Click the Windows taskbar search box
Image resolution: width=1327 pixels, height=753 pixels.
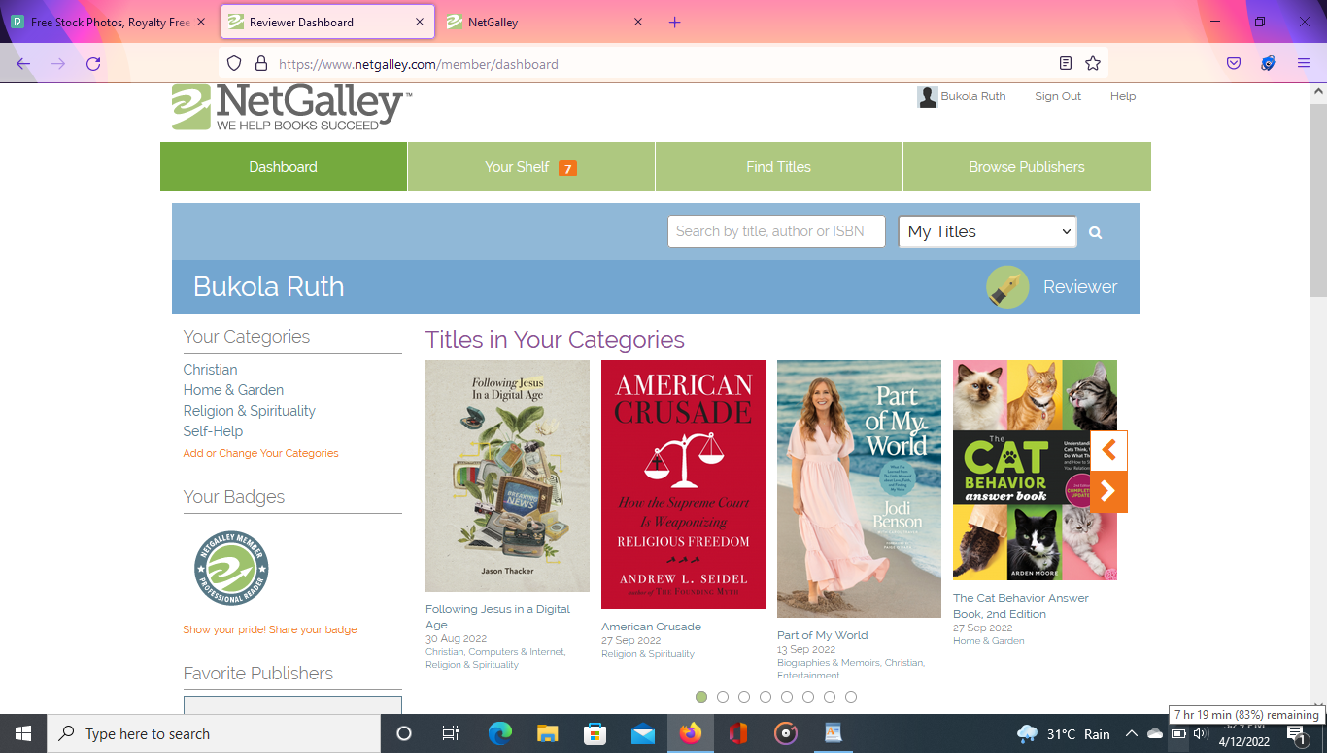tap(214, 734)
